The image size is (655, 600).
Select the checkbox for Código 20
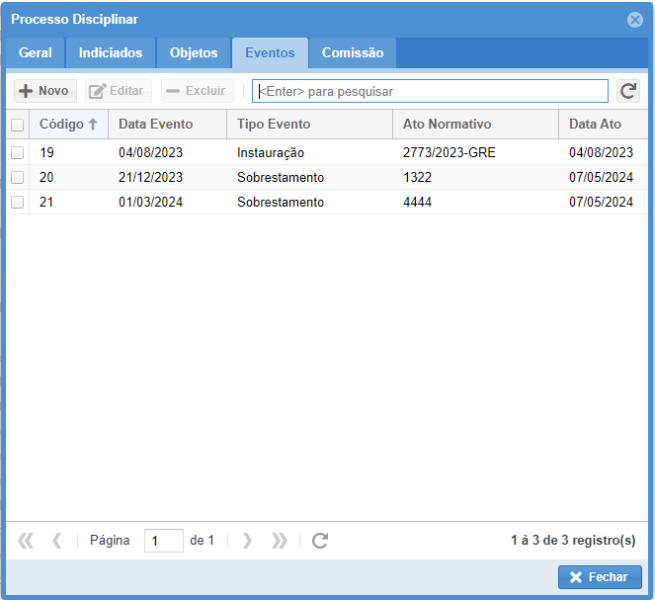tap(17, 177)
